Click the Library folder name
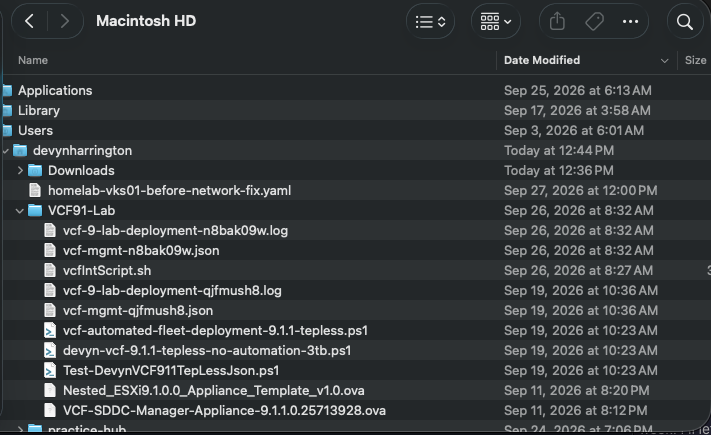711x435 pixels. (39, 111)
